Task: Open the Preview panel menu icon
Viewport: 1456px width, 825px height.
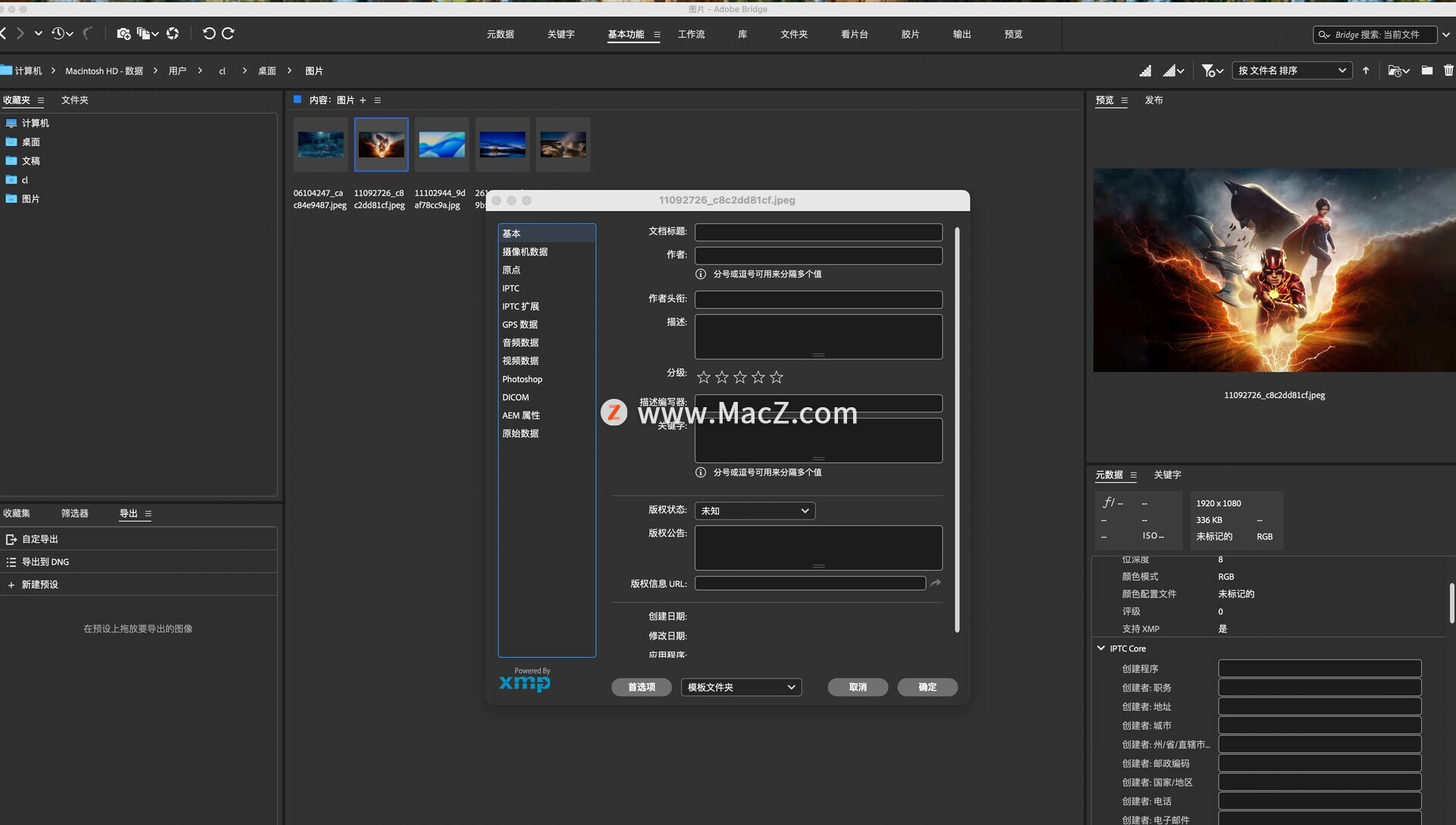Action: pyautogui.click(x=1125, y=100)
